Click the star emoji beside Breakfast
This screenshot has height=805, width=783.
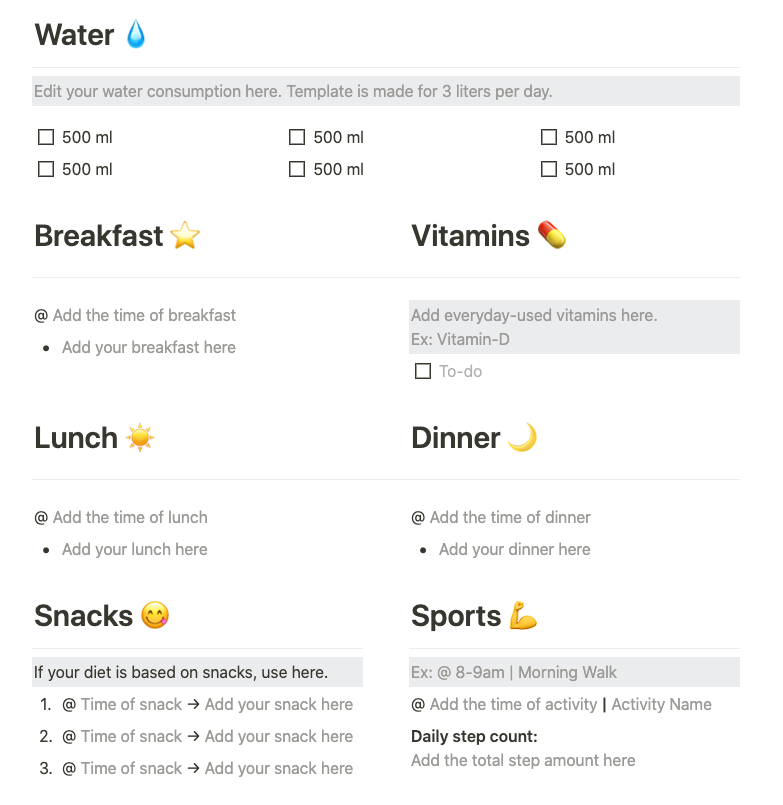tap(185, 236)
